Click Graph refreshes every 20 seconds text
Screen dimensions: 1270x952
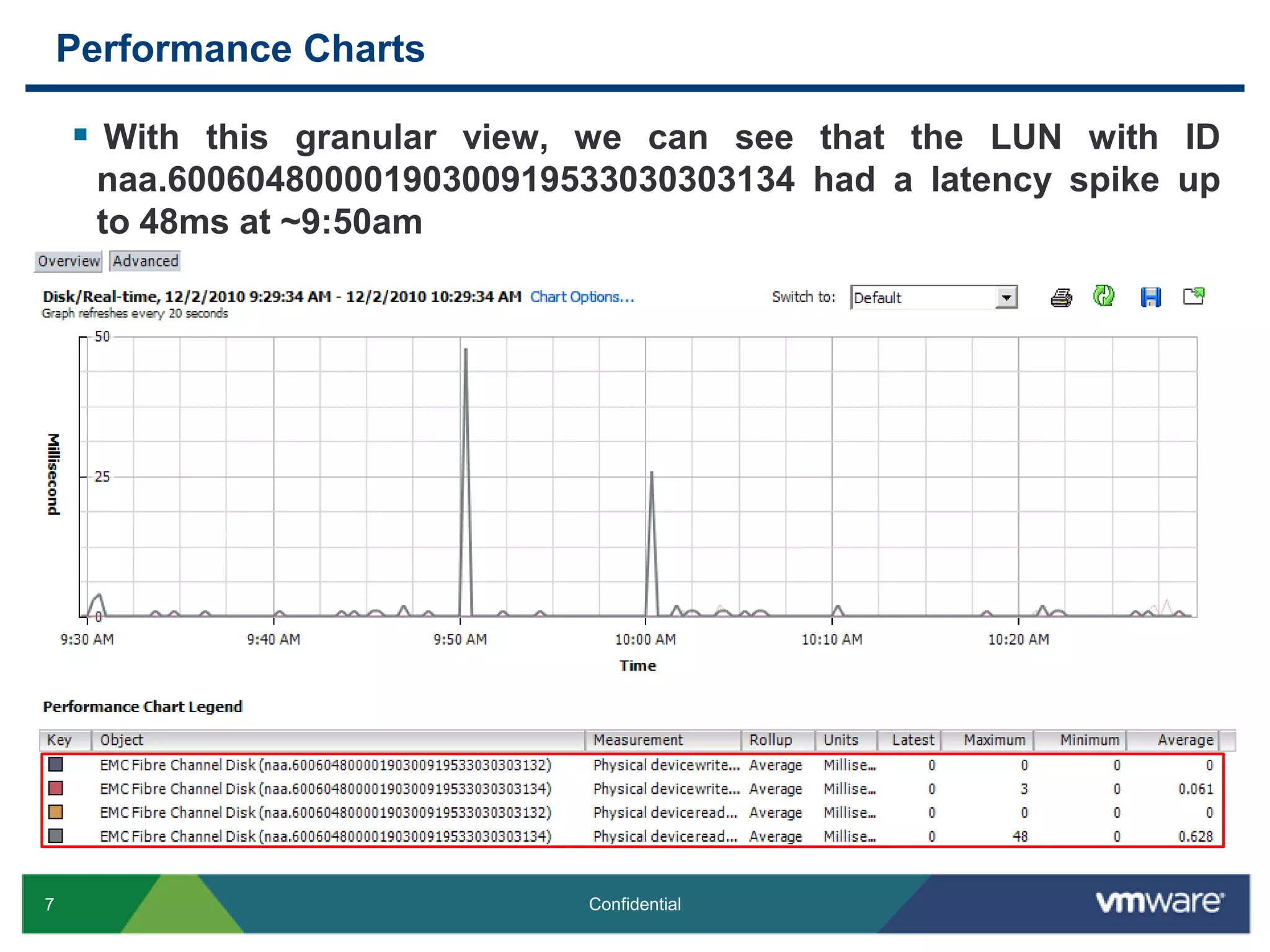pyautogui.click(x=135, y=314)
